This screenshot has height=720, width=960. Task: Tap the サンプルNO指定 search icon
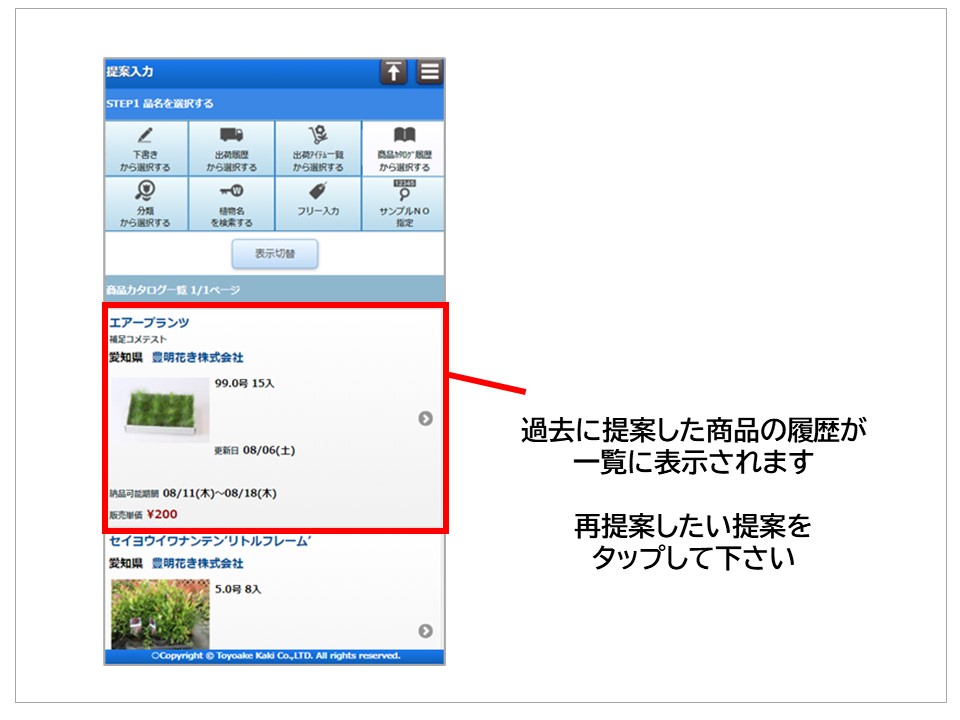[404, 191]
